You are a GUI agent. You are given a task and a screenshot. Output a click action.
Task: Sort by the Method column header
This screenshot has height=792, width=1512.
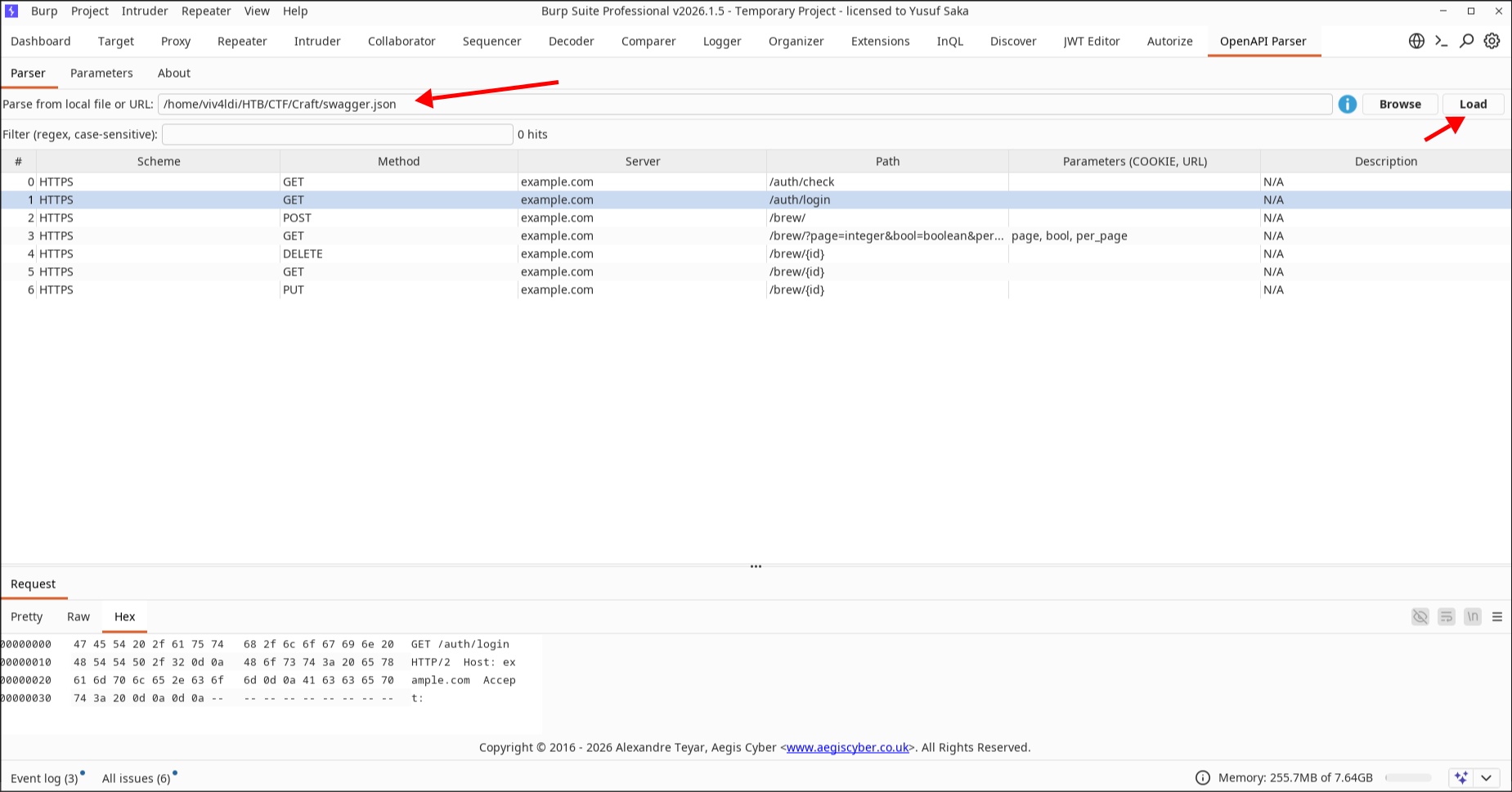(399, 161)
